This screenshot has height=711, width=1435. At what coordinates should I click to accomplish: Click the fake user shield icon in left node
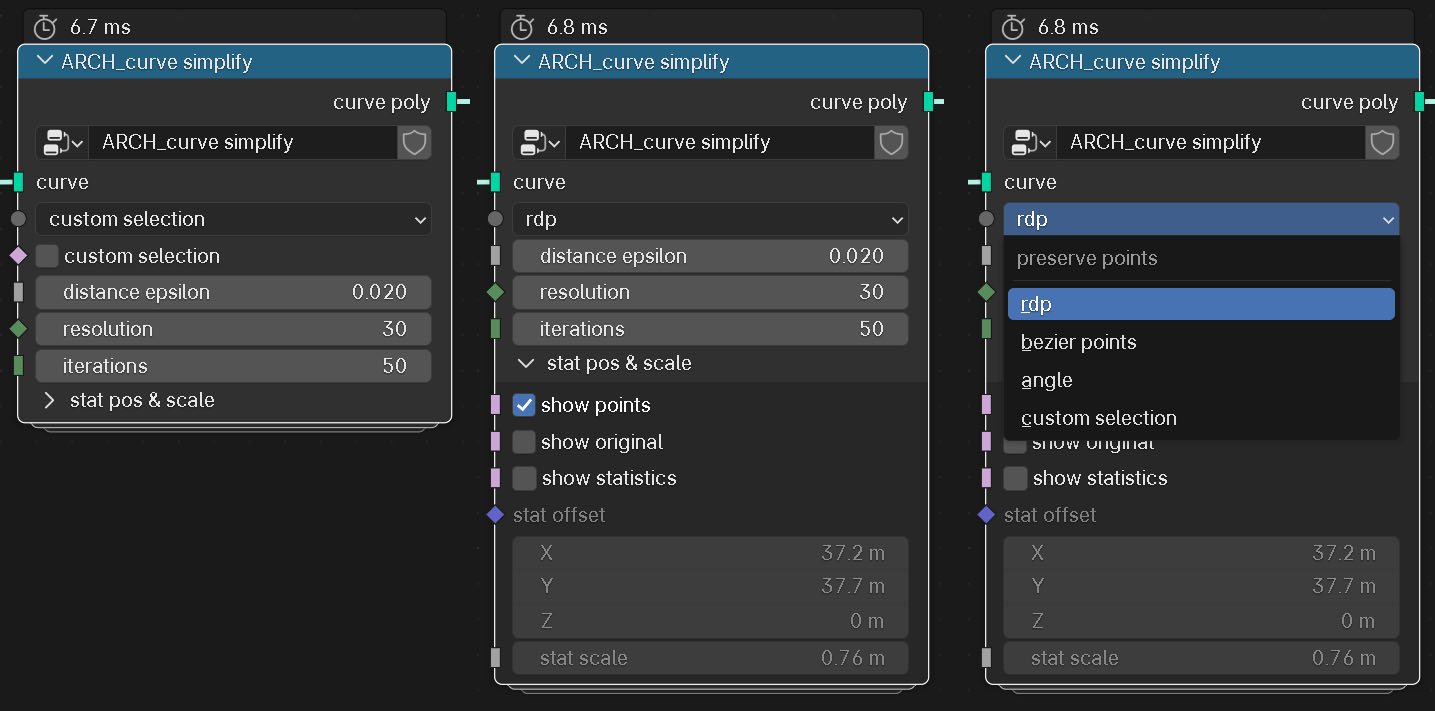pyautogui.click(x=414, y=142)
